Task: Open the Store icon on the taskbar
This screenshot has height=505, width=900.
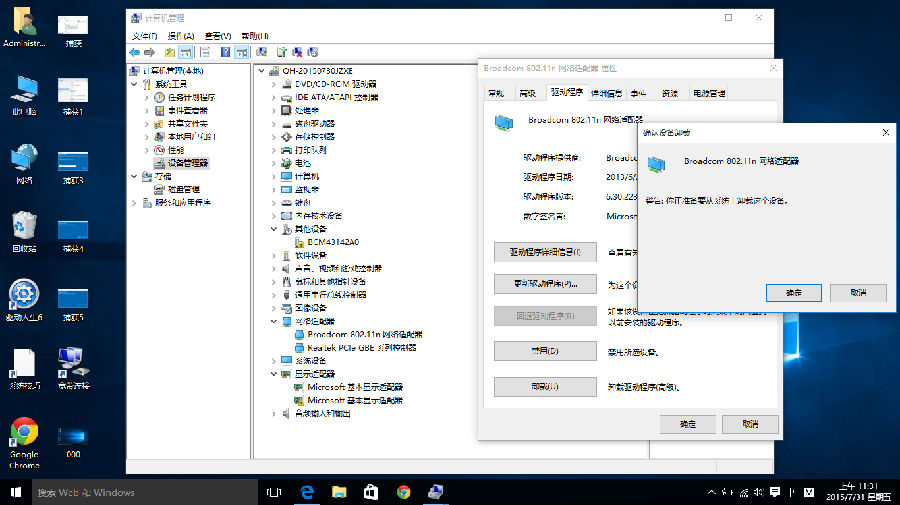Action: (371, 492)
